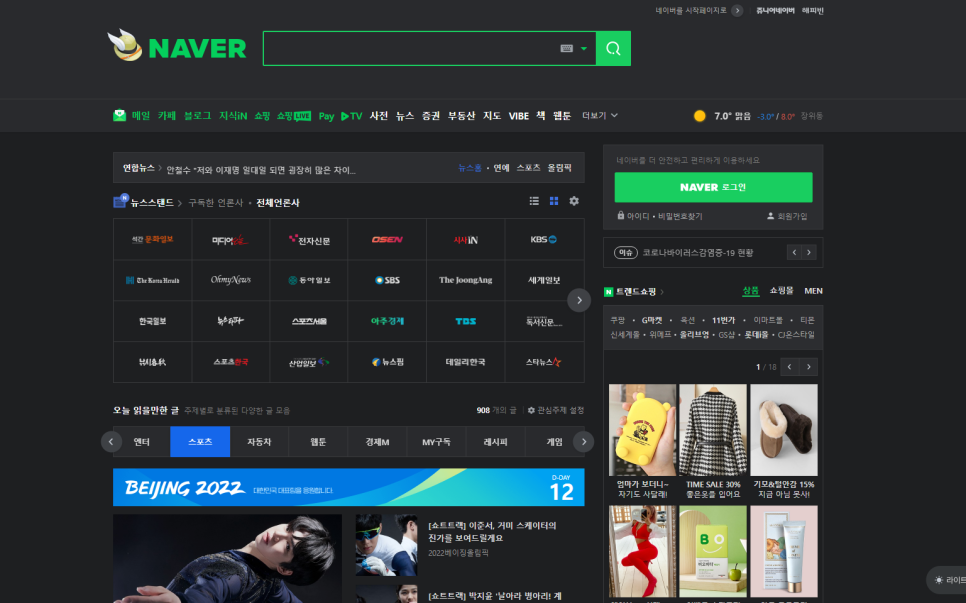Open the 시사IN publisher logo
Screen dimensions: 966x603
tap(465, 240)
